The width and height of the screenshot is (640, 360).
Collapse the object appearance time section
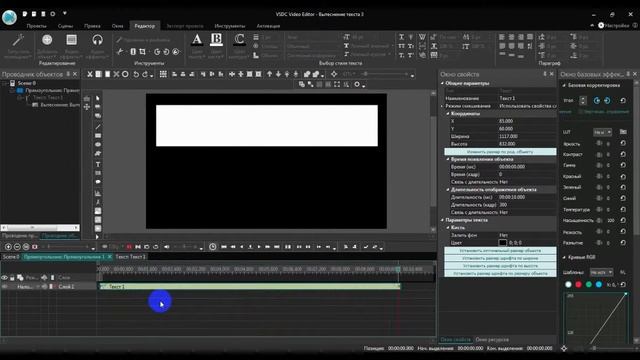pyautogui.click(x=448, y=159)
